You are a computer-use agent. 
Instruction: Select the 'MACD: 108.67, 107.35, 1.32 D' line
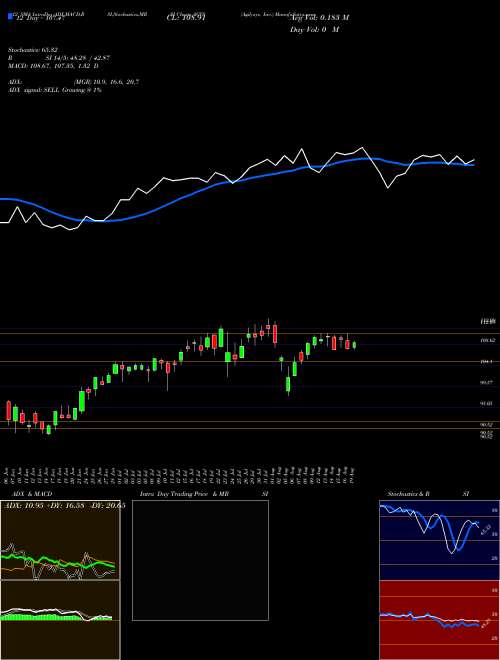pos(53,66)
